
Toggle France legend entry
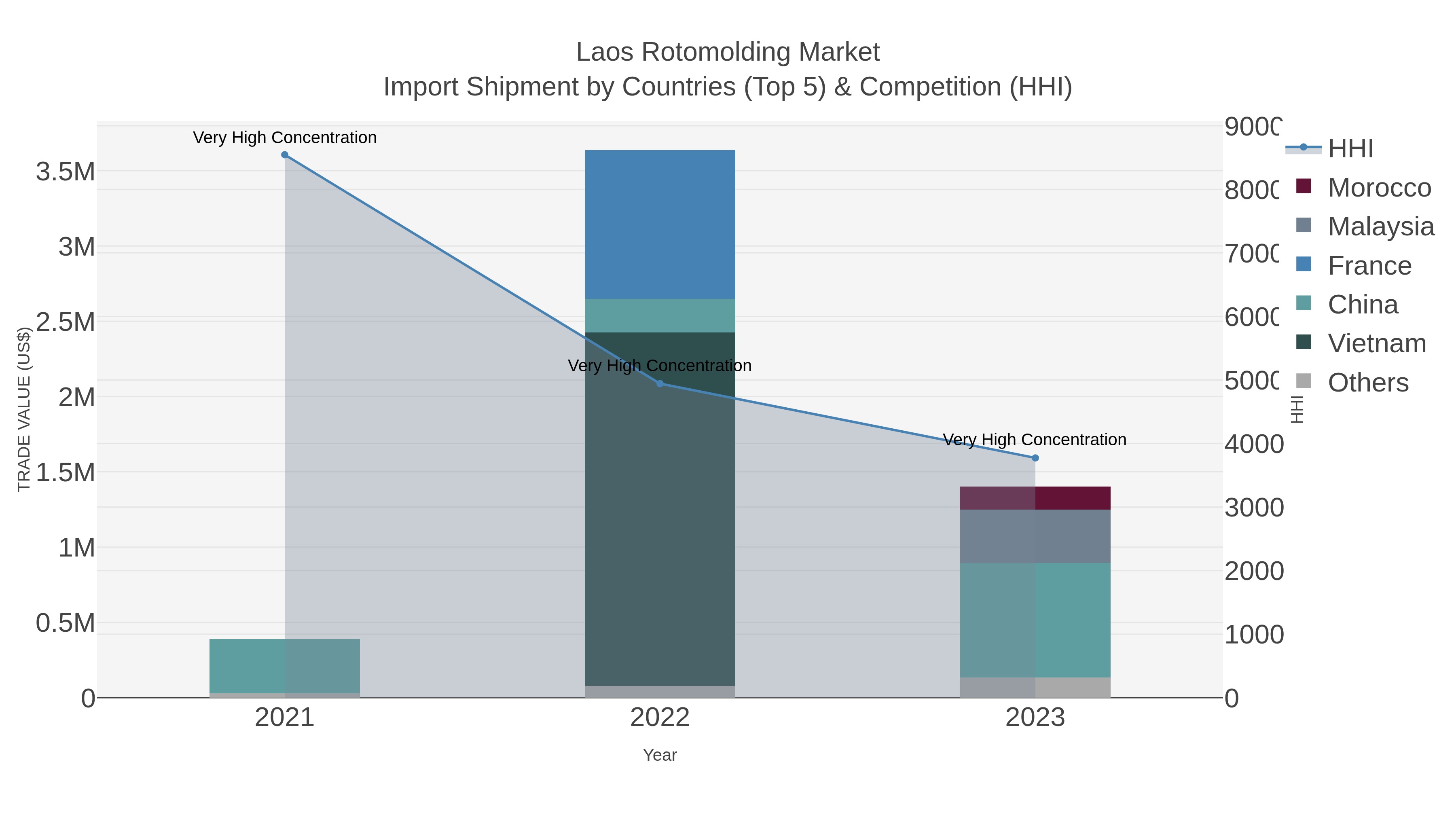(x=1354, y=265)
